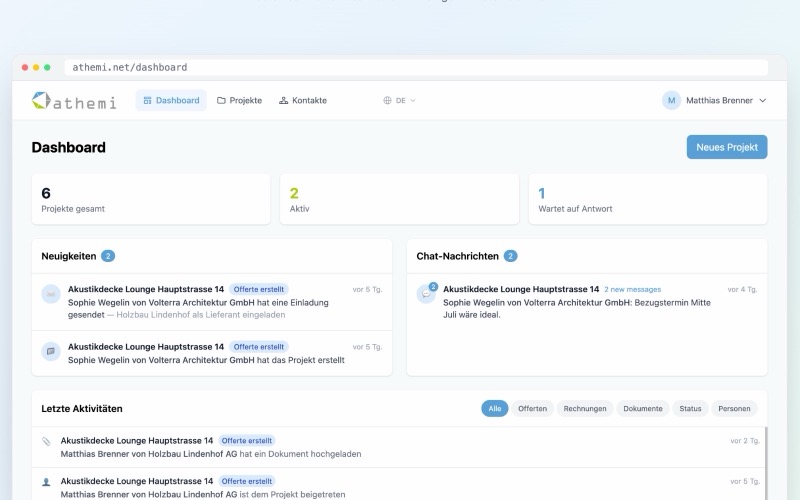Open activity 'hat ein Dokument hochgeladen'
This screenshot has height=500, width=800.
click(x=398, y=447)
